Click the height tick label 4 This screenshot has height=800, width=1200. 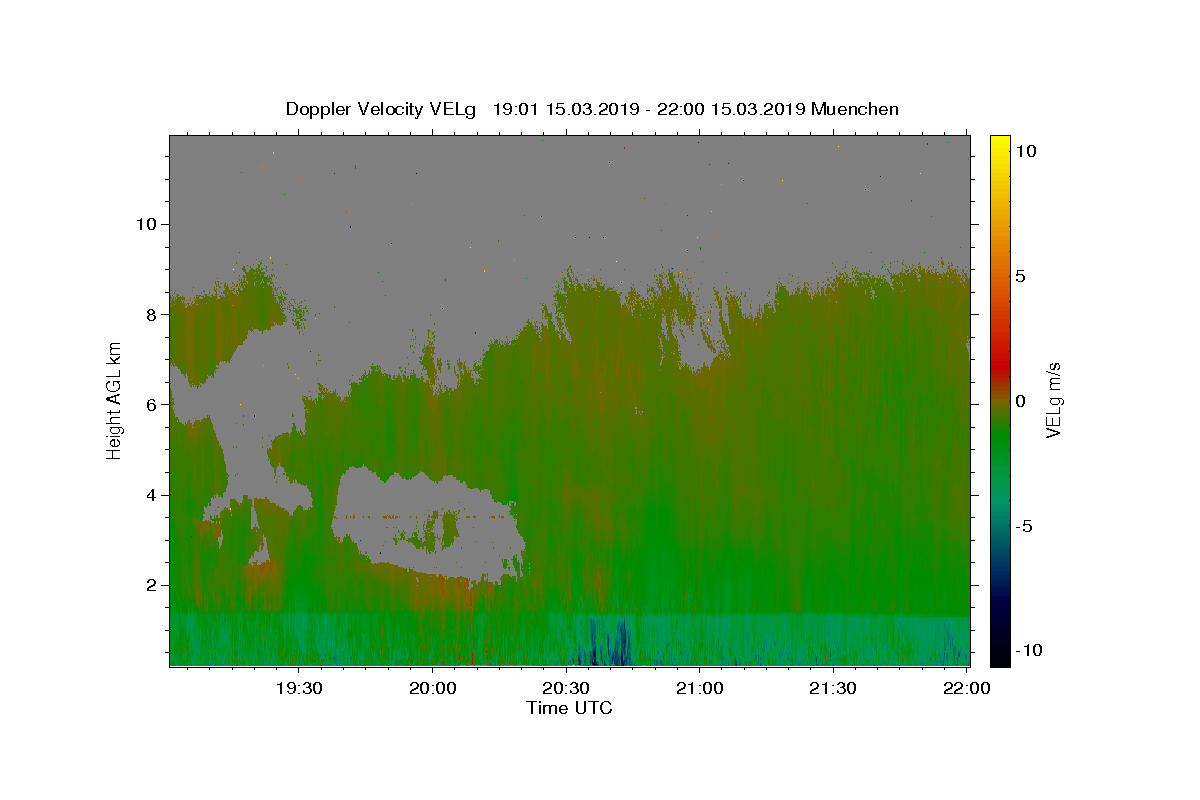point(149,495)
